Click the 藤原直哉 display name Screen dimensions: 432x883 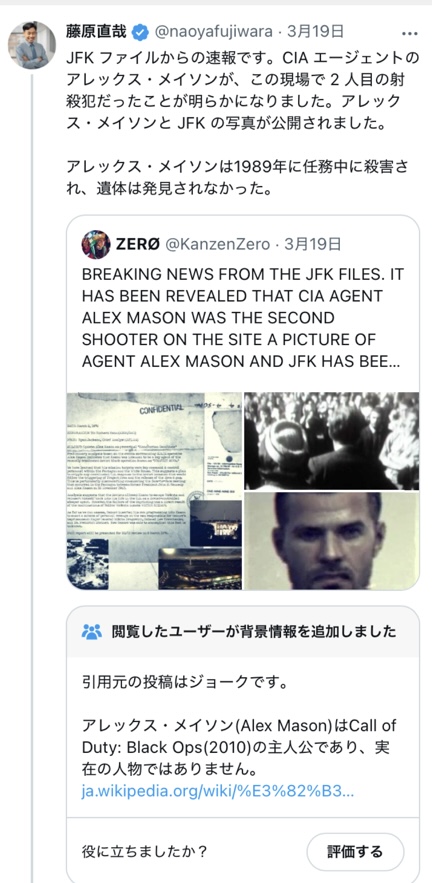click(98, 32)
